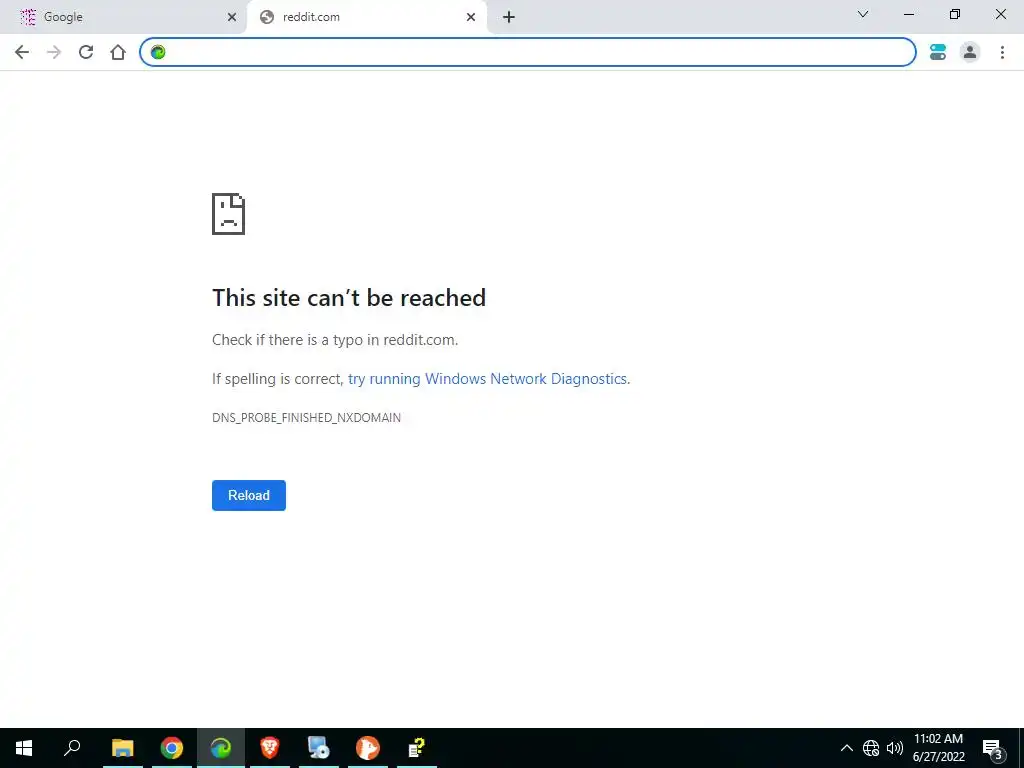Switch to the Google tab

pyautogui.click(x=123, y=17)
